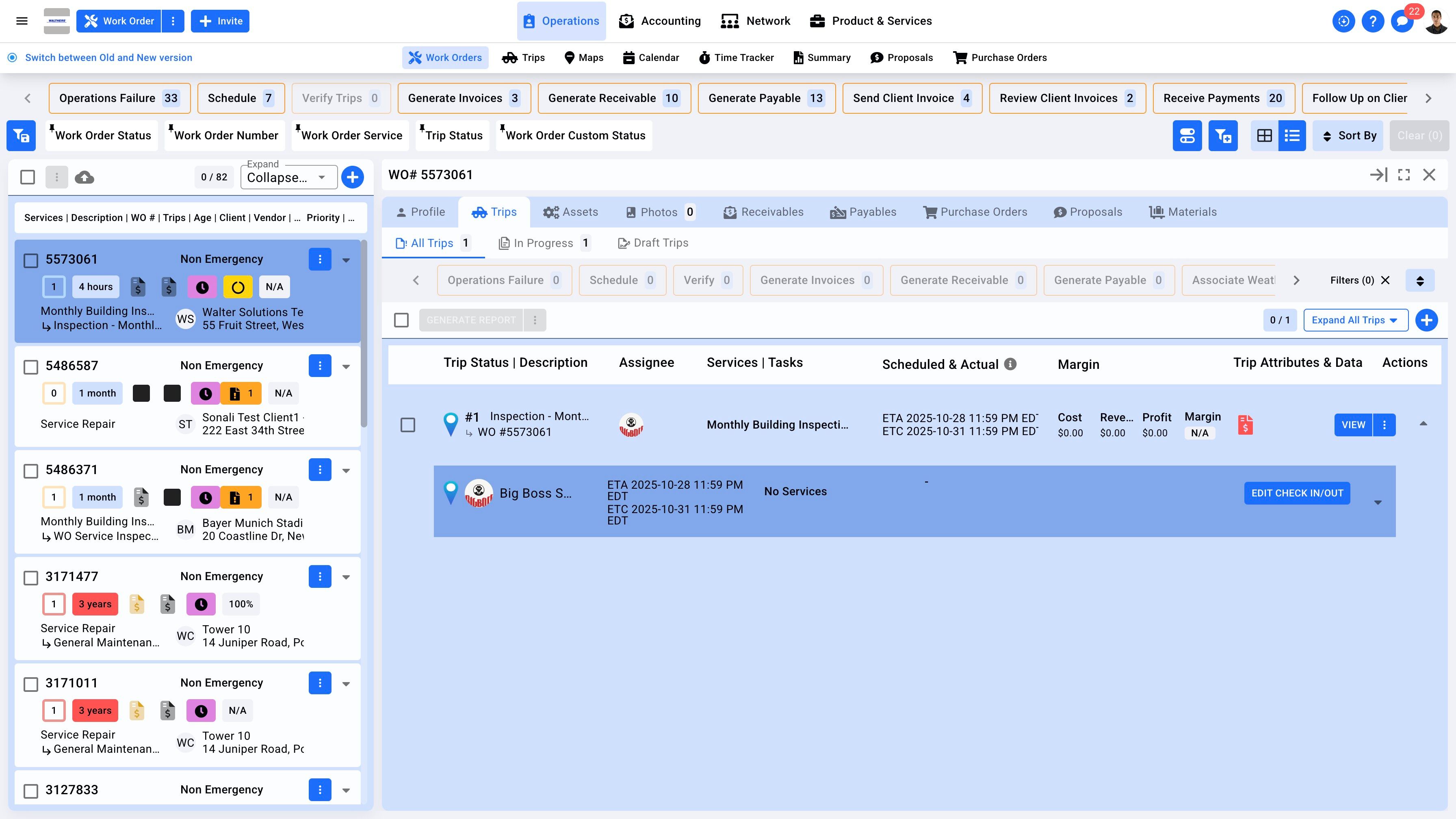This screenshot has height=819, width=1456.
Task: Switch to grid view layout icon
Action: [x=1264, y=136]
